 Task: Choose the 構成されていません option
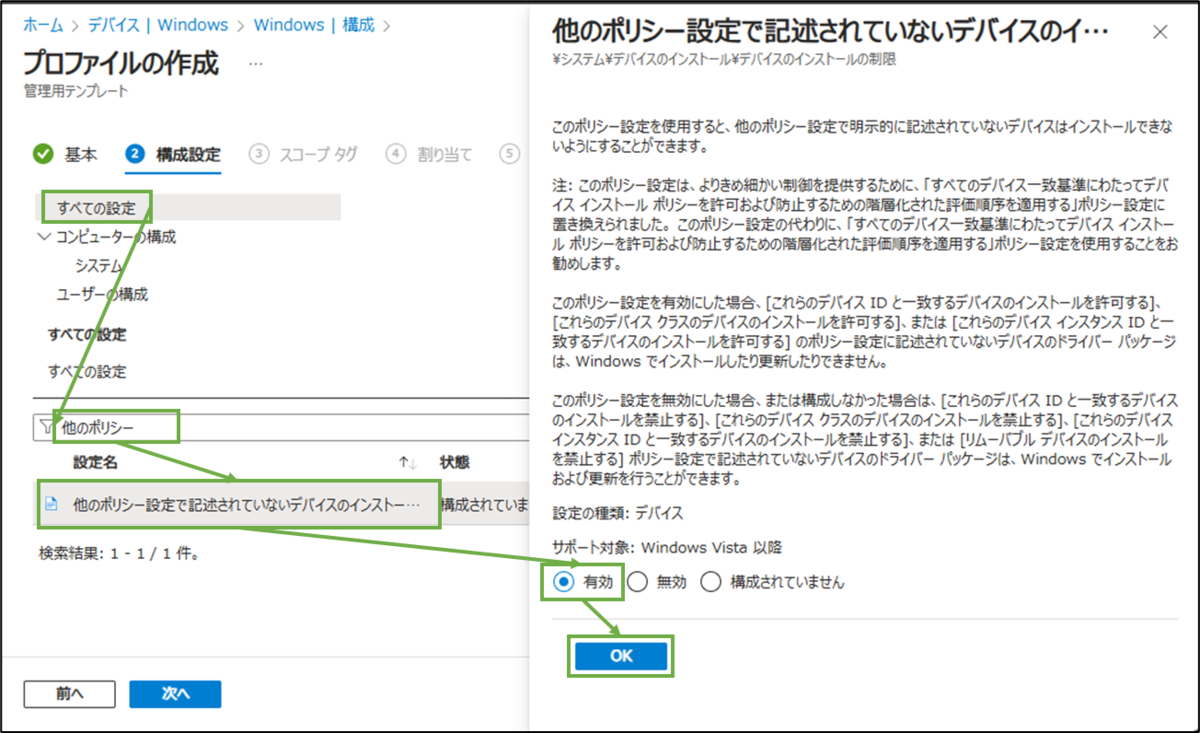coord(711,581)
